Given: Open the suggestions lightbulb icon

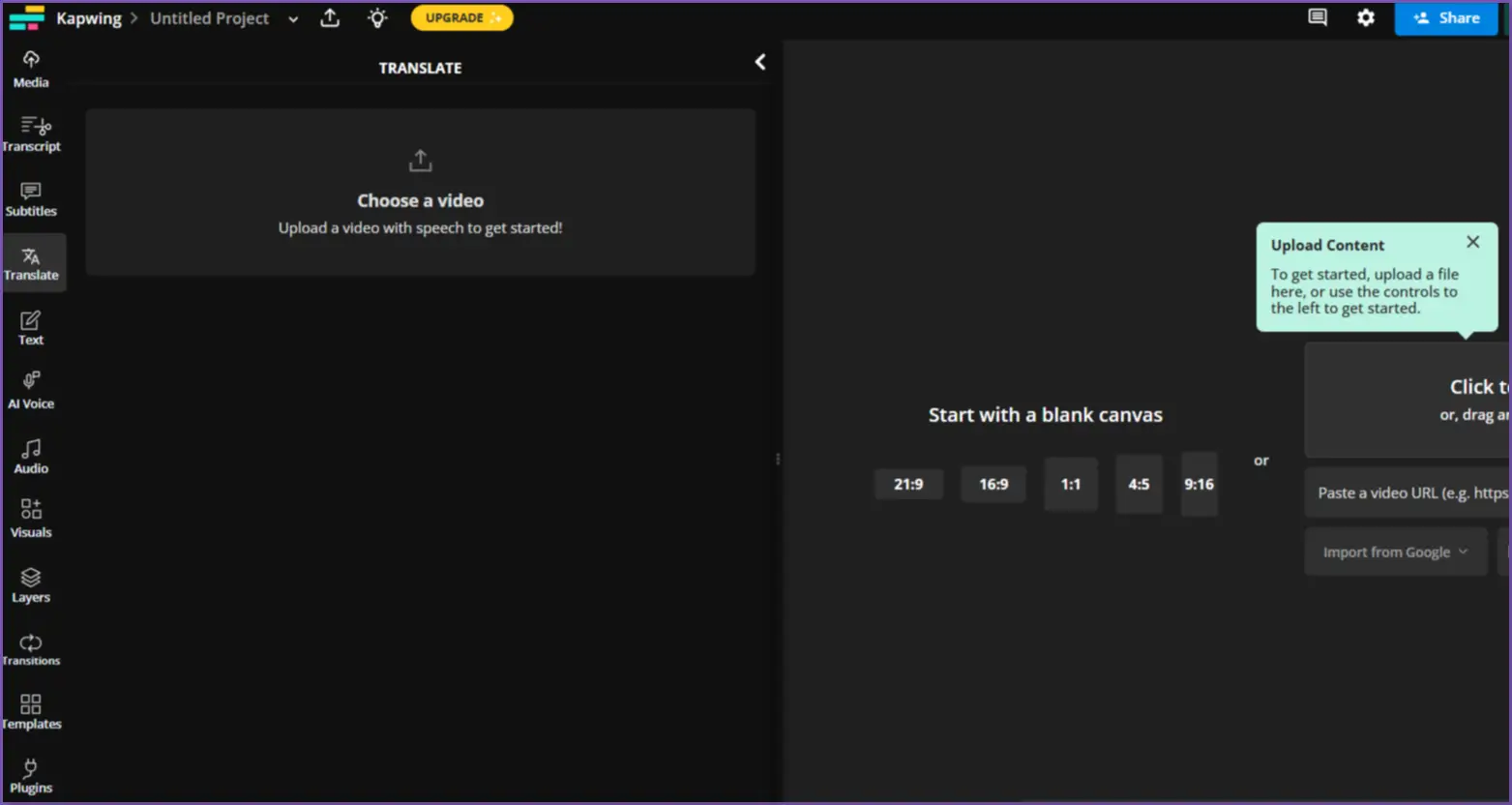Looking at the screenshot, I should tap(377, 17).
